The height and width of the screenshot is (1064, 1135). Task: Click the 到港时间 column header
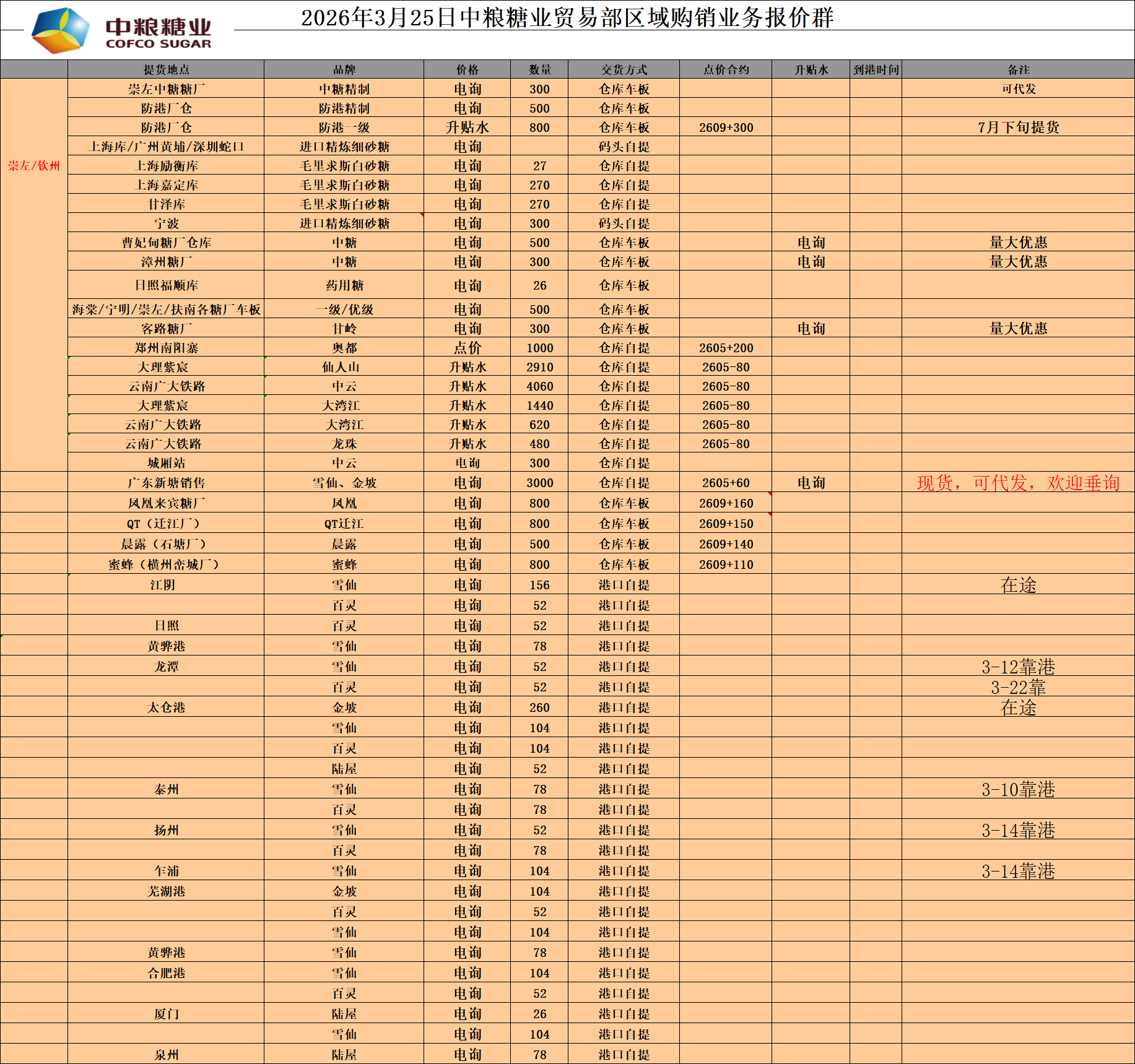tap(876, 69)
